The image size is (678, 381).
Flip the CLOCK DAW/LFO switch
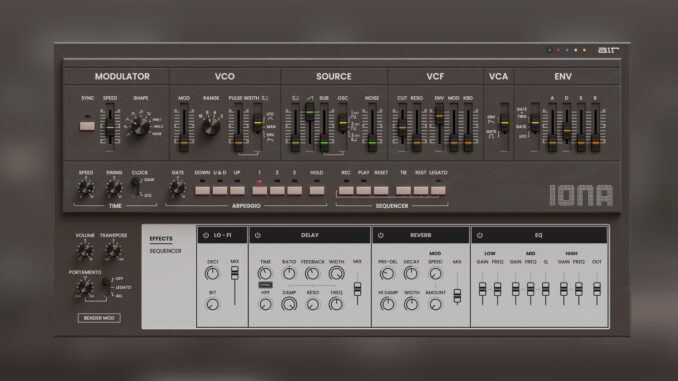click(136, 186)
